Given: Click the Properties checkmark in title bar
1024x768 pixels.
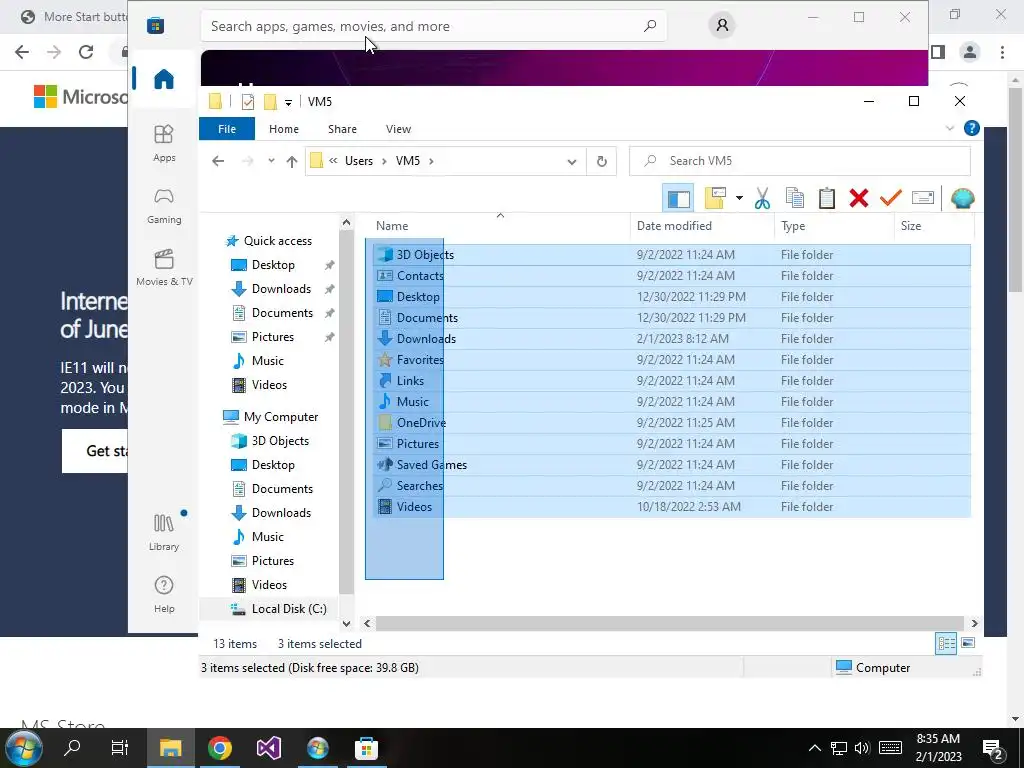Looking at the screenshot, I should [248, 102].
